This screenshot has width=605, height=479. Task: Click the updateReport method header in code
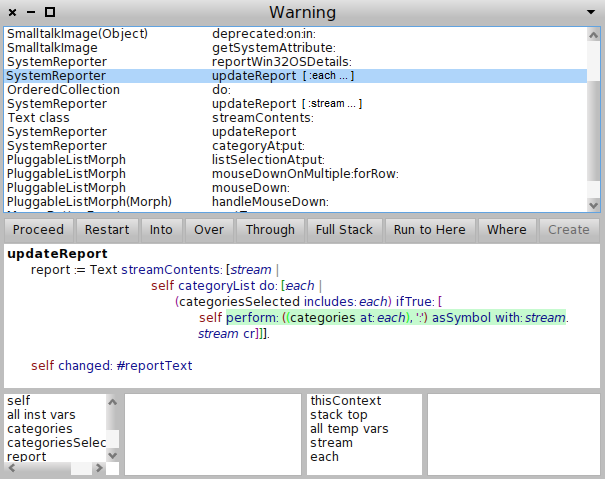tap(57, 254)
